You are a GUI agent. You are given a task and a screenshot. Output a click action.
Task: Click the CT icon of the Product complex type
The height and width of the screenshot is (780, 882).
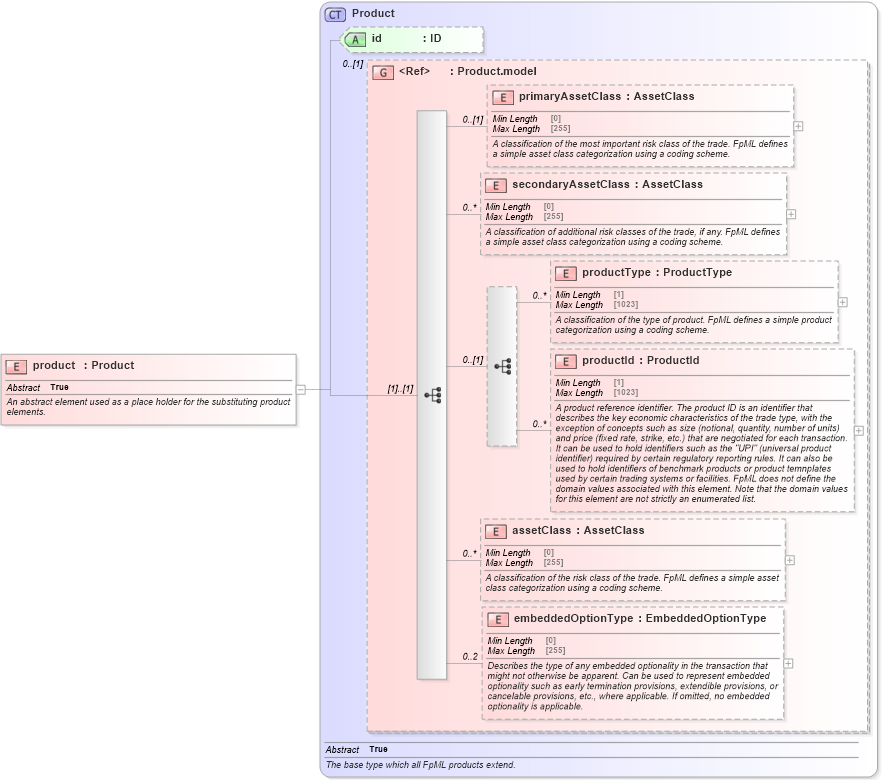click(x=332, y=13)
